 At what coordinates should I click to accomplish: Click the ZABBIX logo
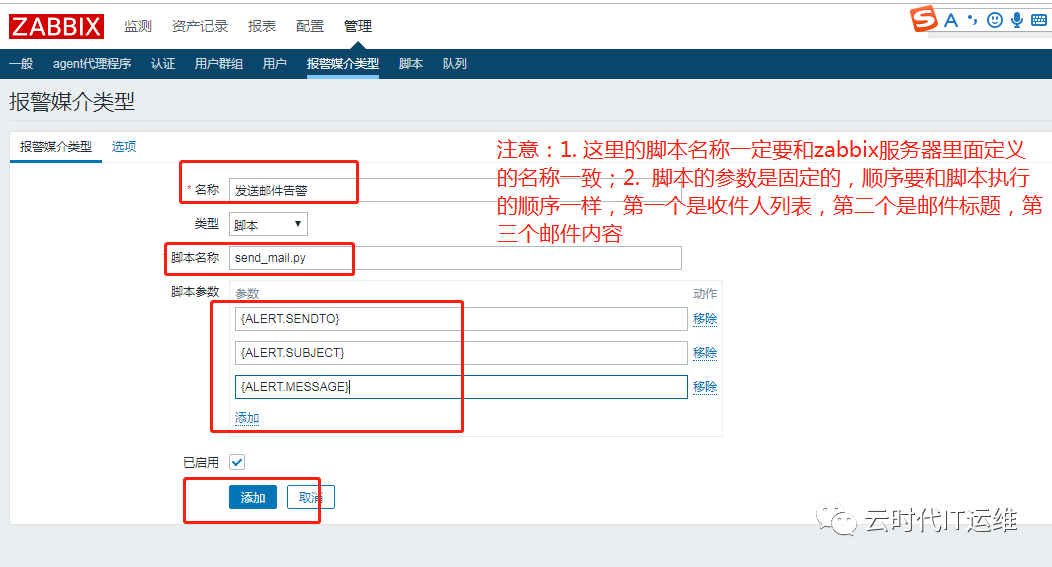click(x=56, y=26)
